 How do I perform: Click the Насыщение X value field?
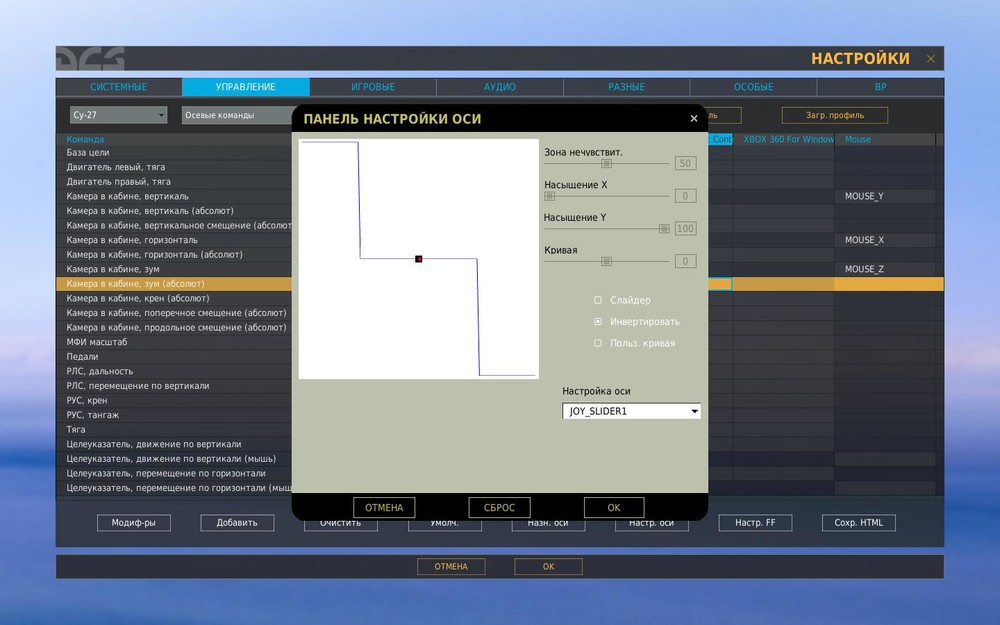coord(686,196)
